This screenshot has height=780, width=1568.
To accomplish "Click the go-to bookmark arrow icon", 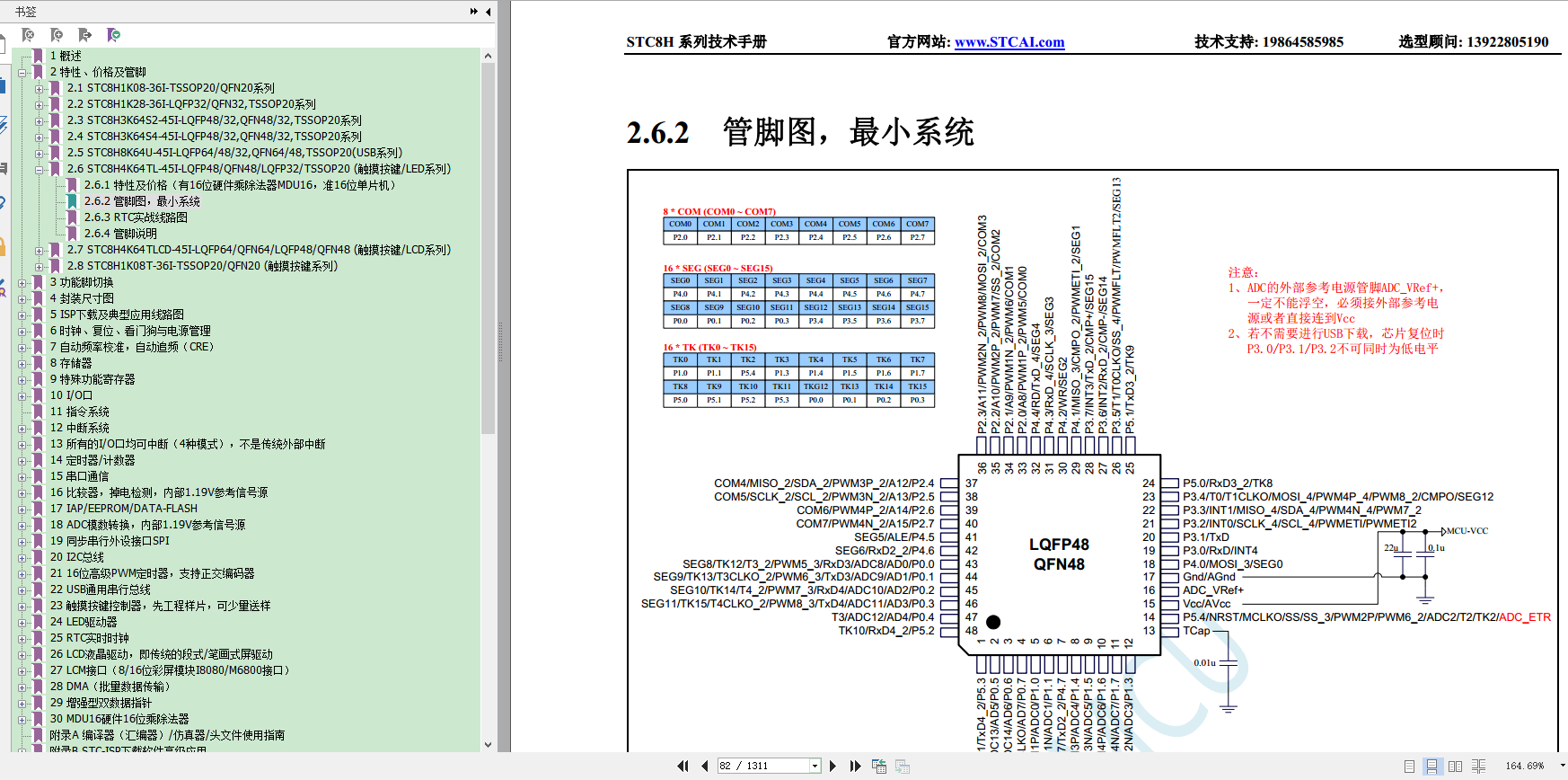I will pyautogui.click(x=85, y=35).
